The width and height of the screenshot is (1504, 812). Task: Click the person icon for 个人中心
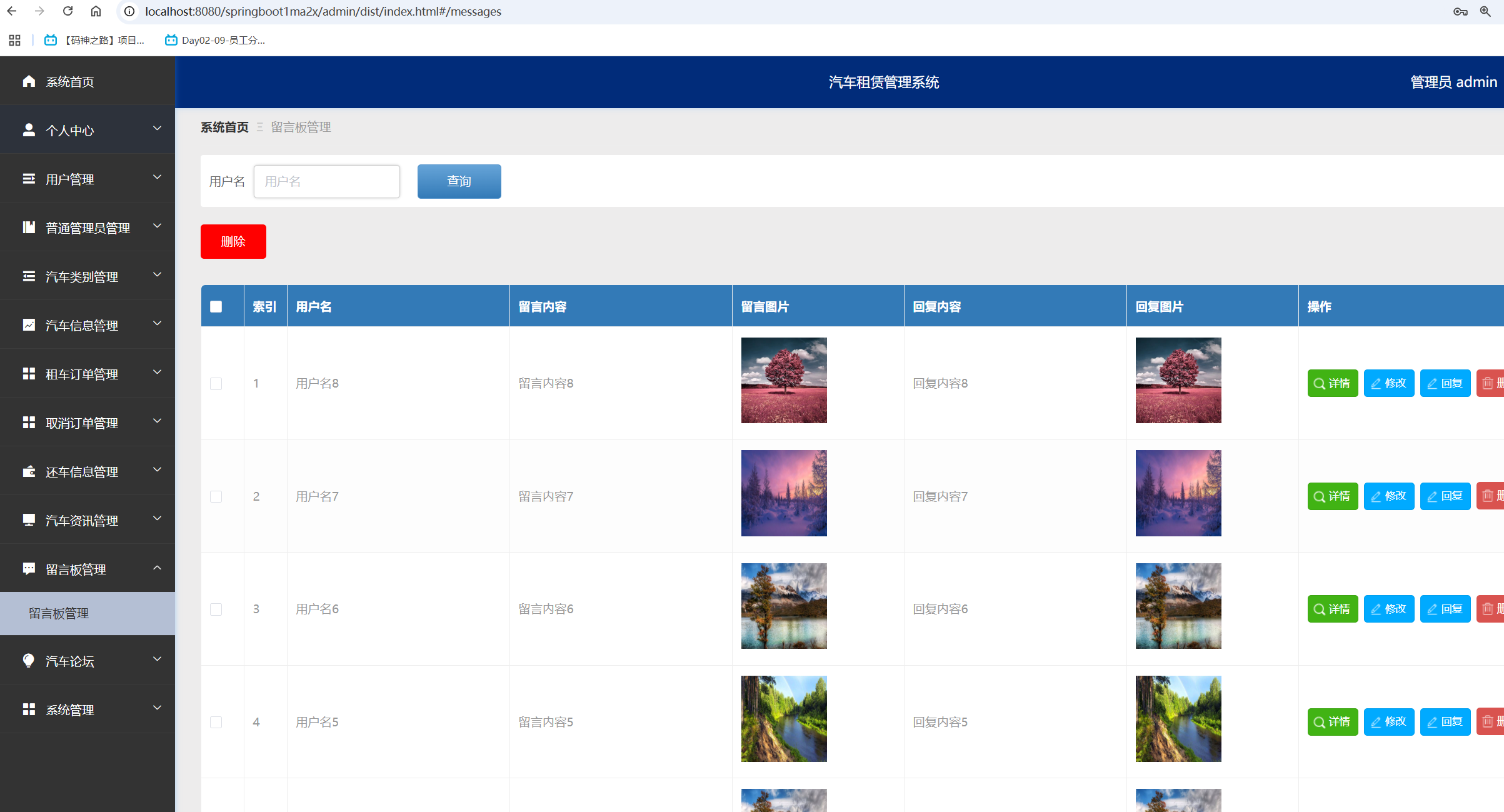[29, 130]
